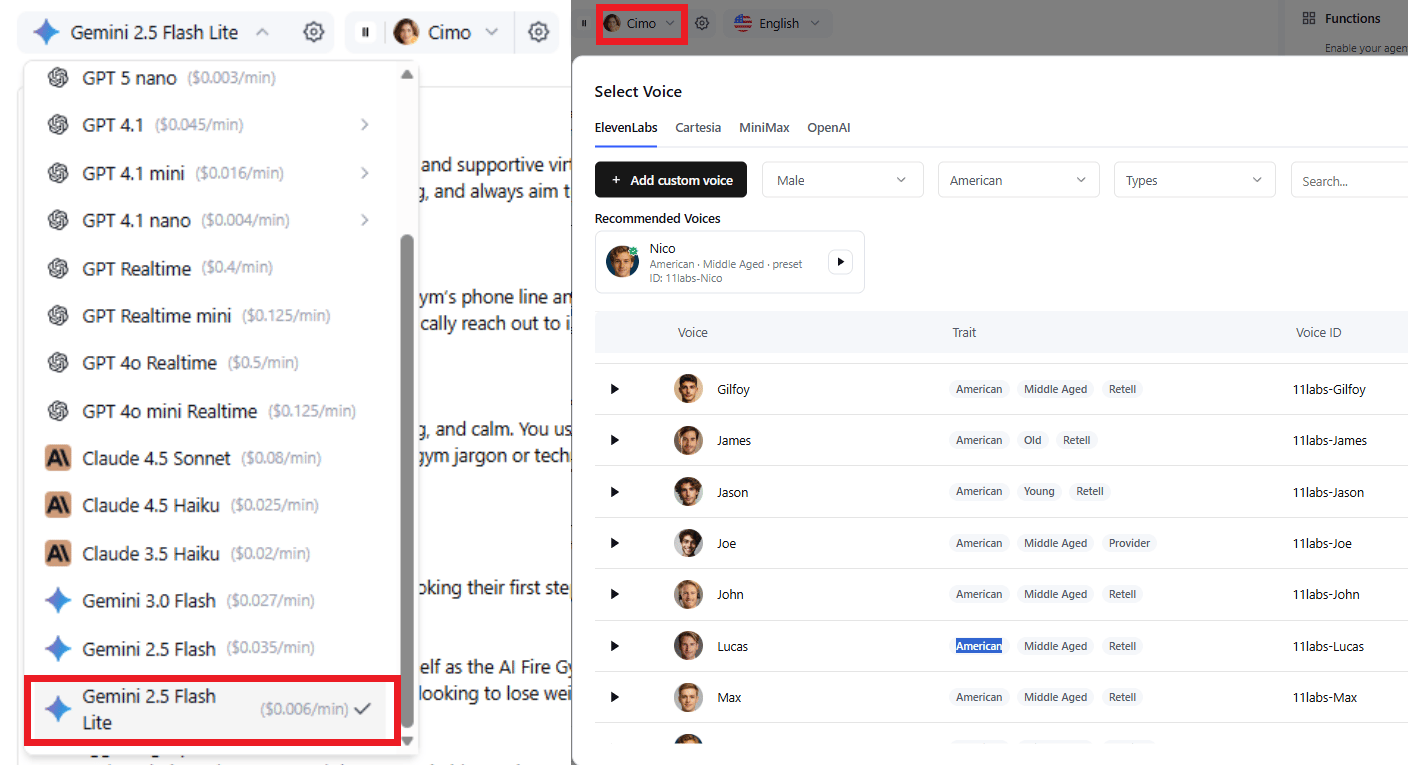
Task: Click the Voice ID column header
Action: click(x=1319, y=332)
